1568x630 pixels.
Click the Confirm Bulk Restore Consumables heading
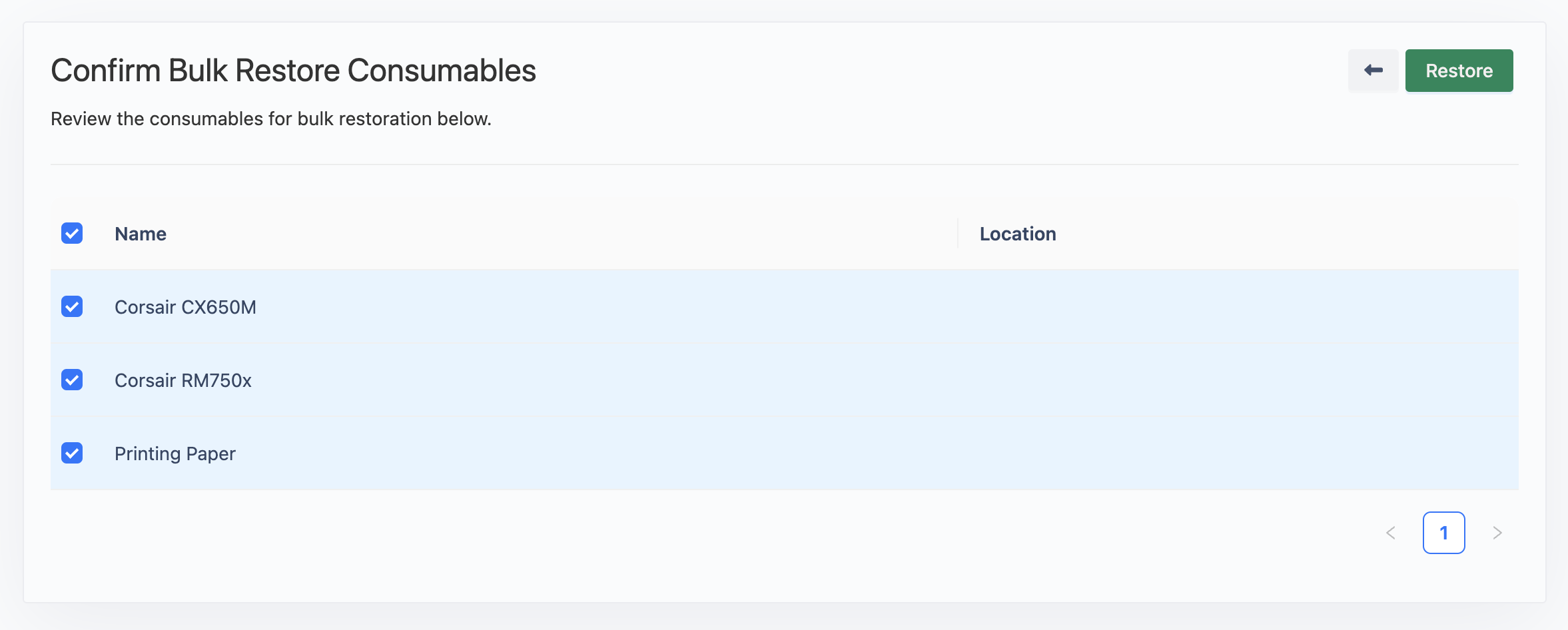[293, 71]
